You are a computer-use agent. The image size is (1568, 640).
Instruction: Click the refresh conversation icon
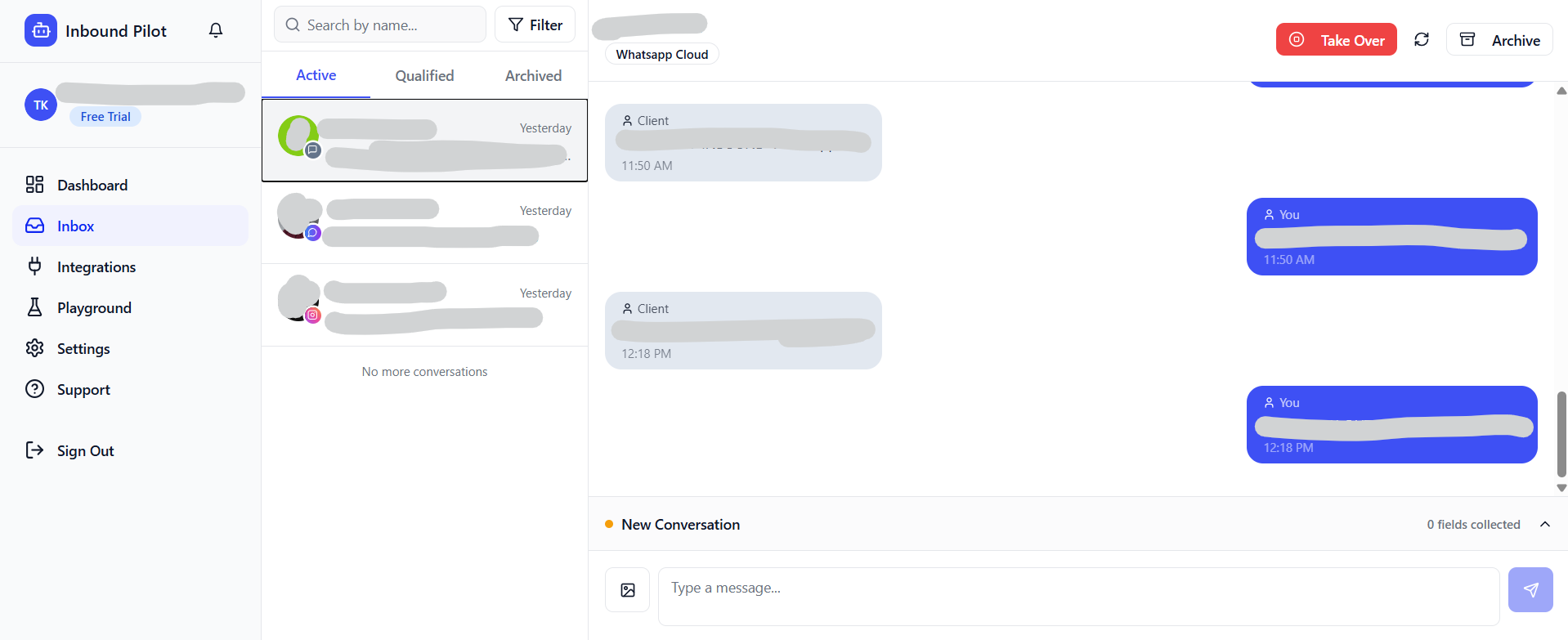point(1422,39)
